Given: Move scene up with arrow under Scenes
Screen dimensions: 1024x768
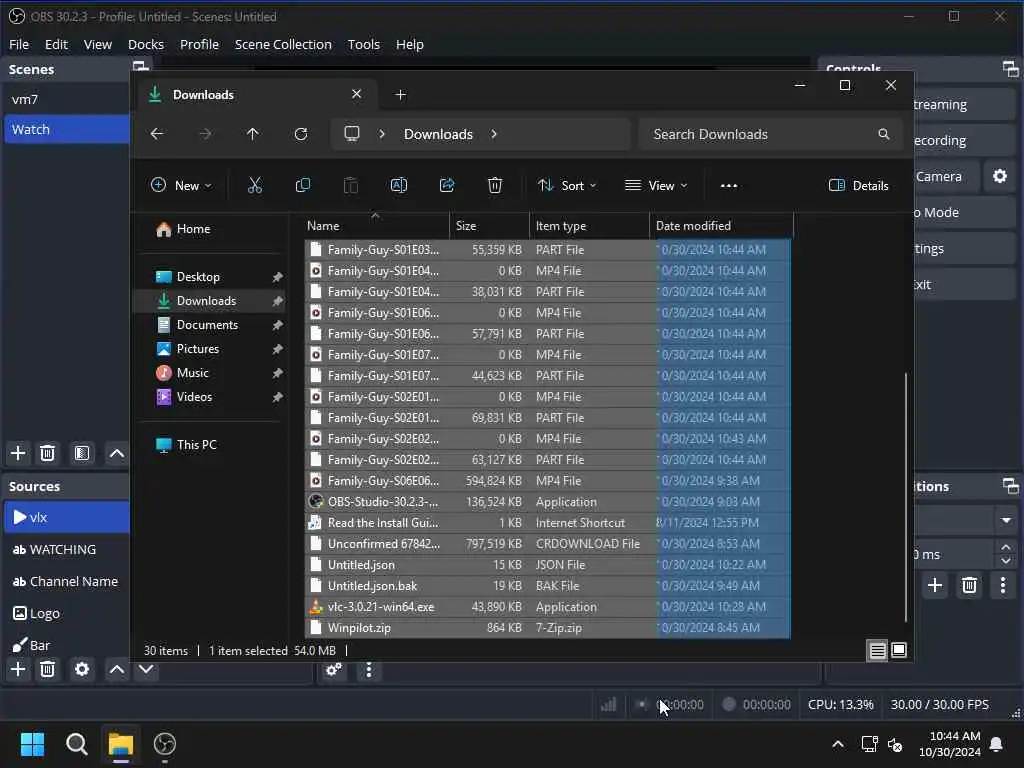Looking at the screenshot, I should 116,453.
